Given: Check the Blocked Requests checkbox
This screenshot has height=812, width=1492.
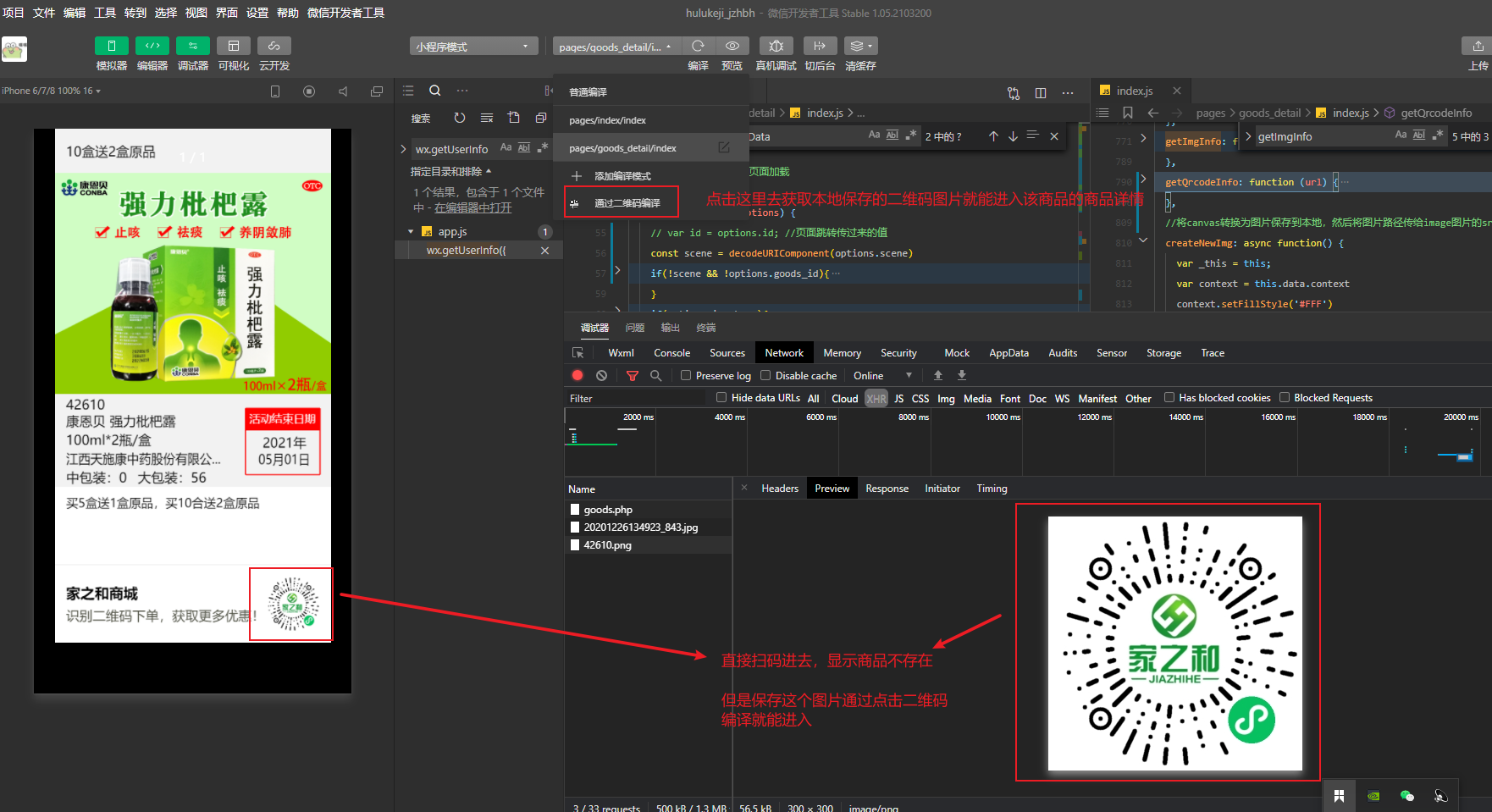Looking at the screenshot, I should 1285,398.
